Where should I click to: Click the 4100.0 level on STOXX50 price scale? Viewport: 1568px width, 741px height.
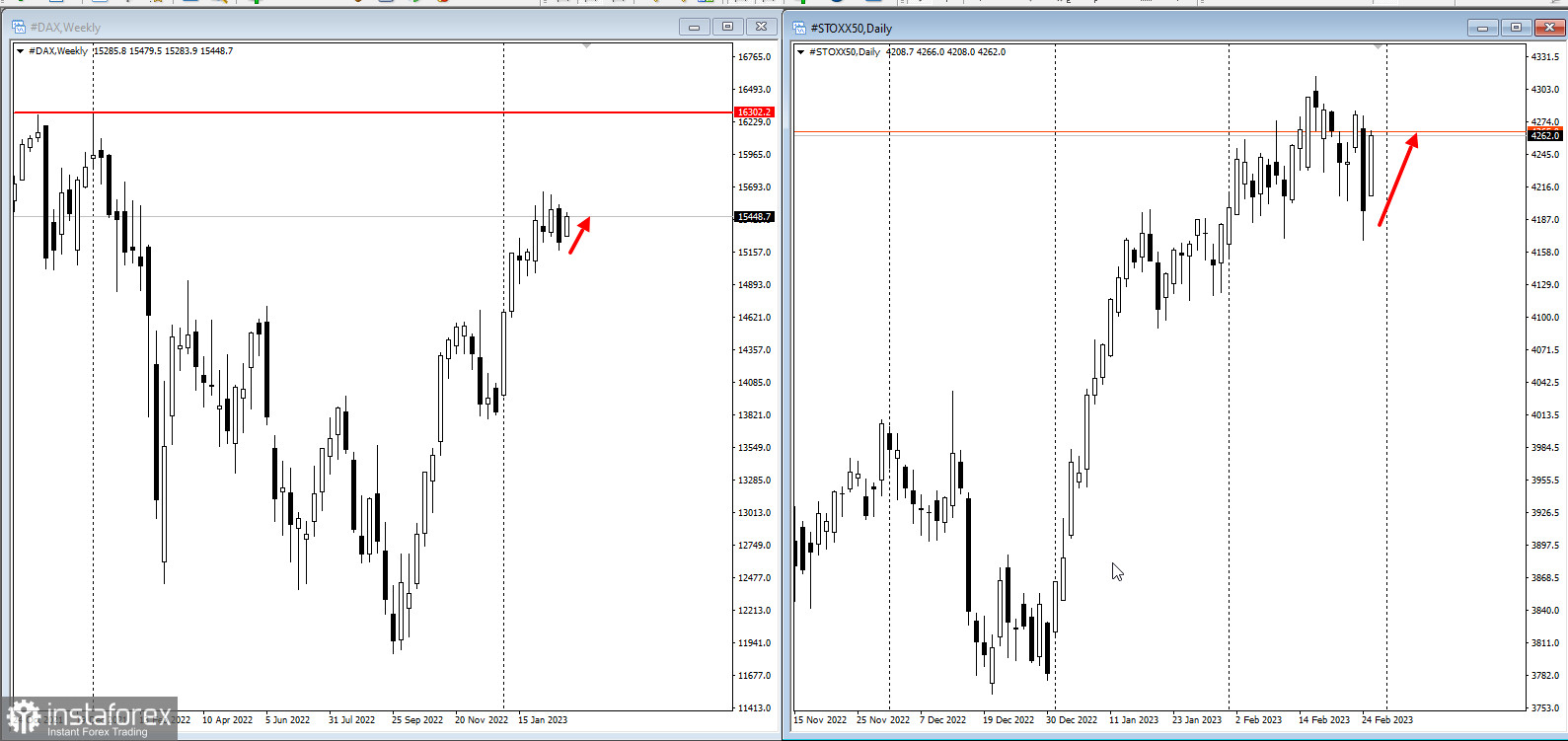coord(1544,318)
